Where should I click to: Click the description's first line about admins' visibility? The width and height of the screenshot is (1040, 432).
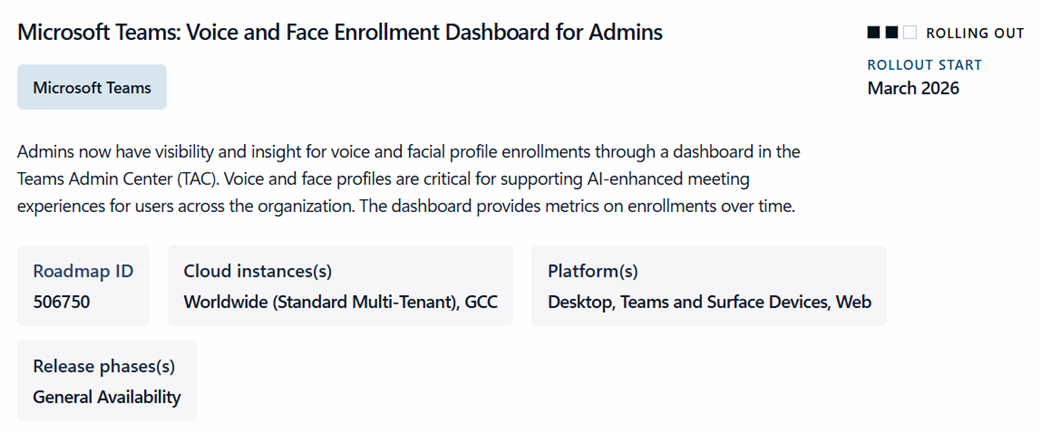(x=408, y=153)
